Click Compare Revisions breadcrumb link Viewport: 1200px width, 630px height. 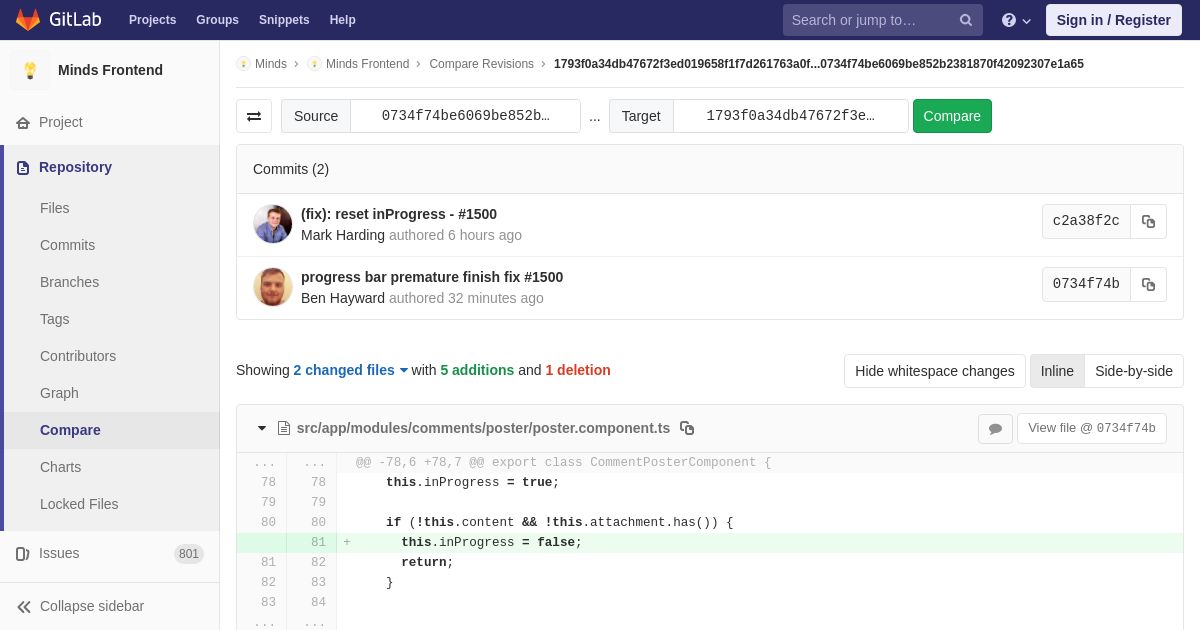pos(481,64)
